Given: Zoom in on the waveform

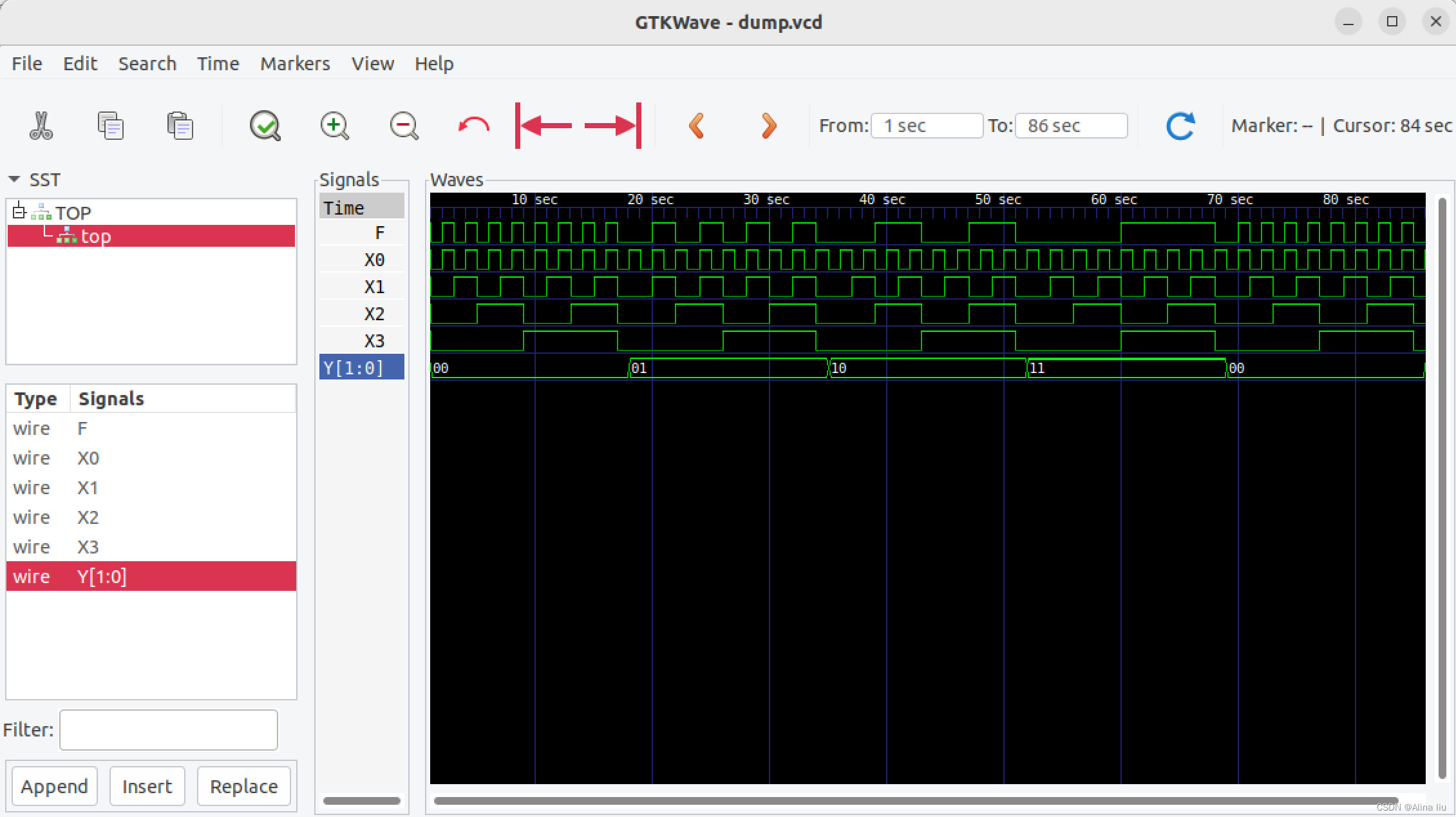Looking at the screenshot, I should pos(334,126).
